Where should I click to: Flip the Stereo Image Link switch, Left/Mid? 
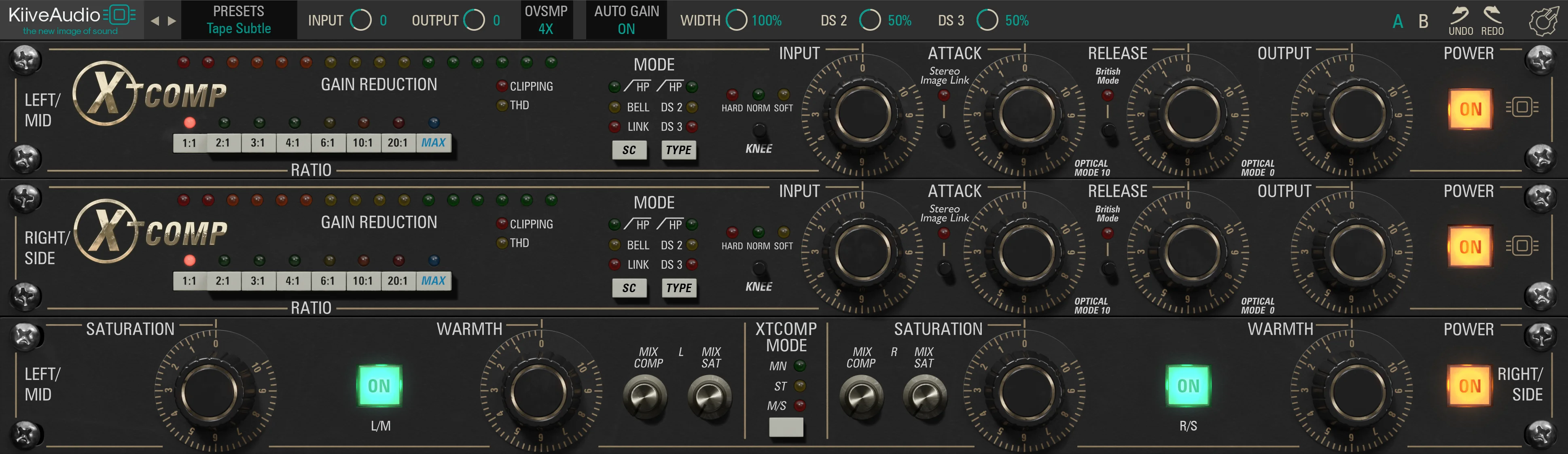point(944,129)
